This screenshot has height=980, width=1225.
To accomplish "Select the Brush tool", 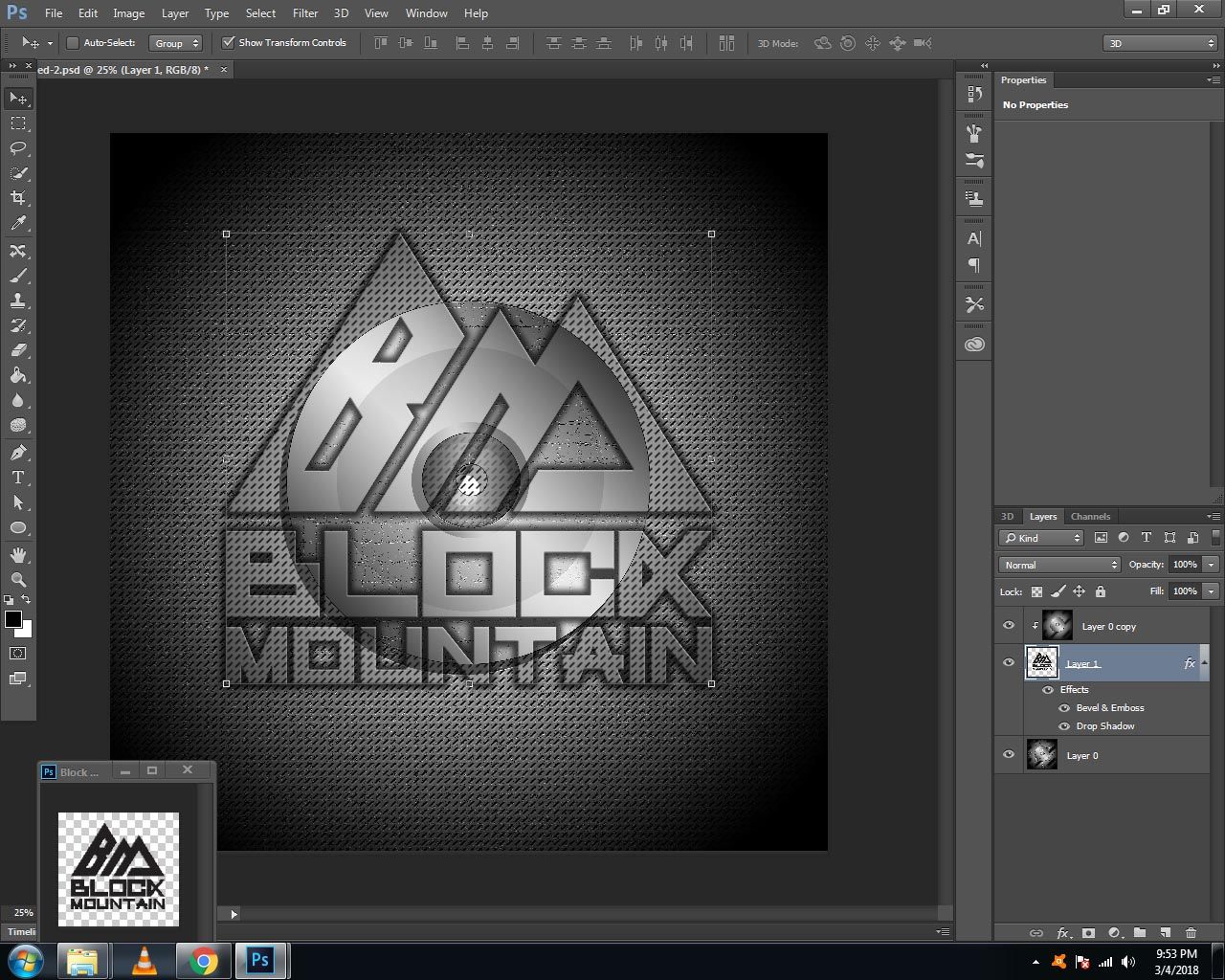I will click(18, 276).
